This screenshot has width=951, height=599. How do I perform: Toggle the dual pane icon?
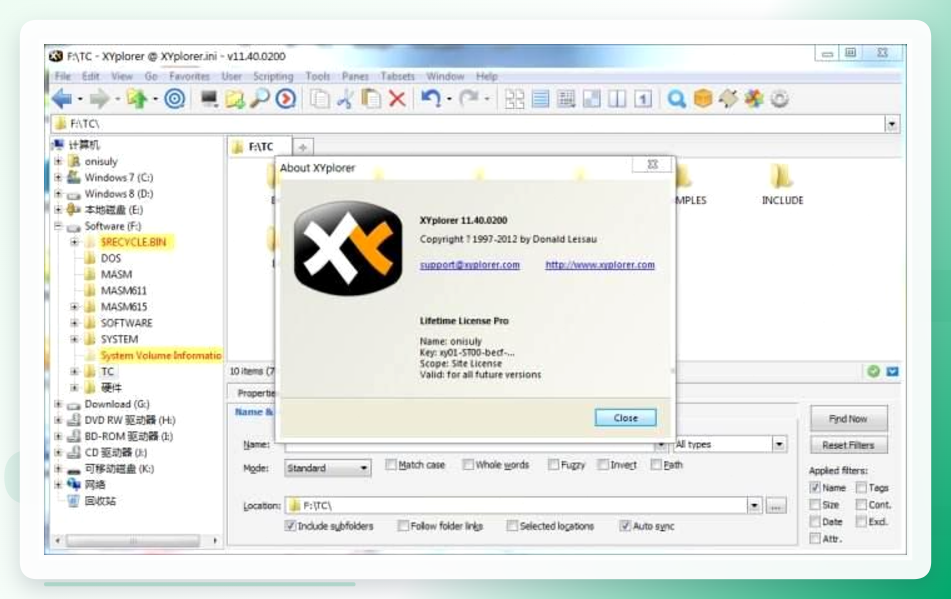click(x=617, y=98)
